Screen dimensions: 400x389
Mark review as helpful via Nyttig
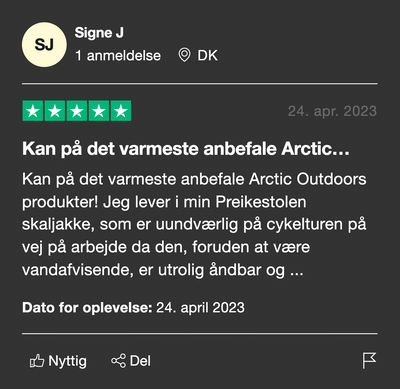[x=58, y=361]
